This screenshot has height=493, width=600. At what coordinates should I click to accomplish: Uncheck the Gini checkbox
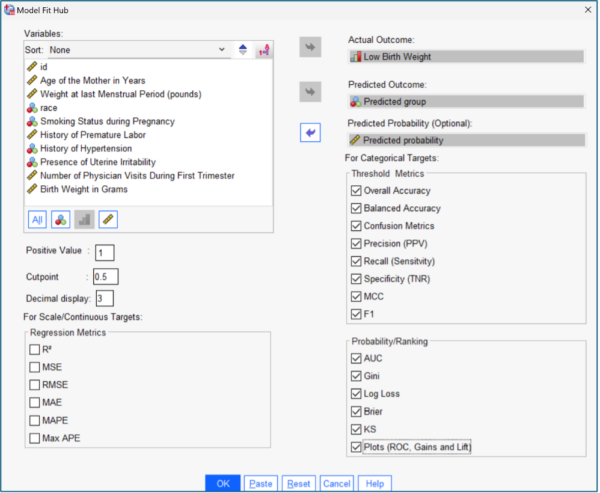[356, 376]
